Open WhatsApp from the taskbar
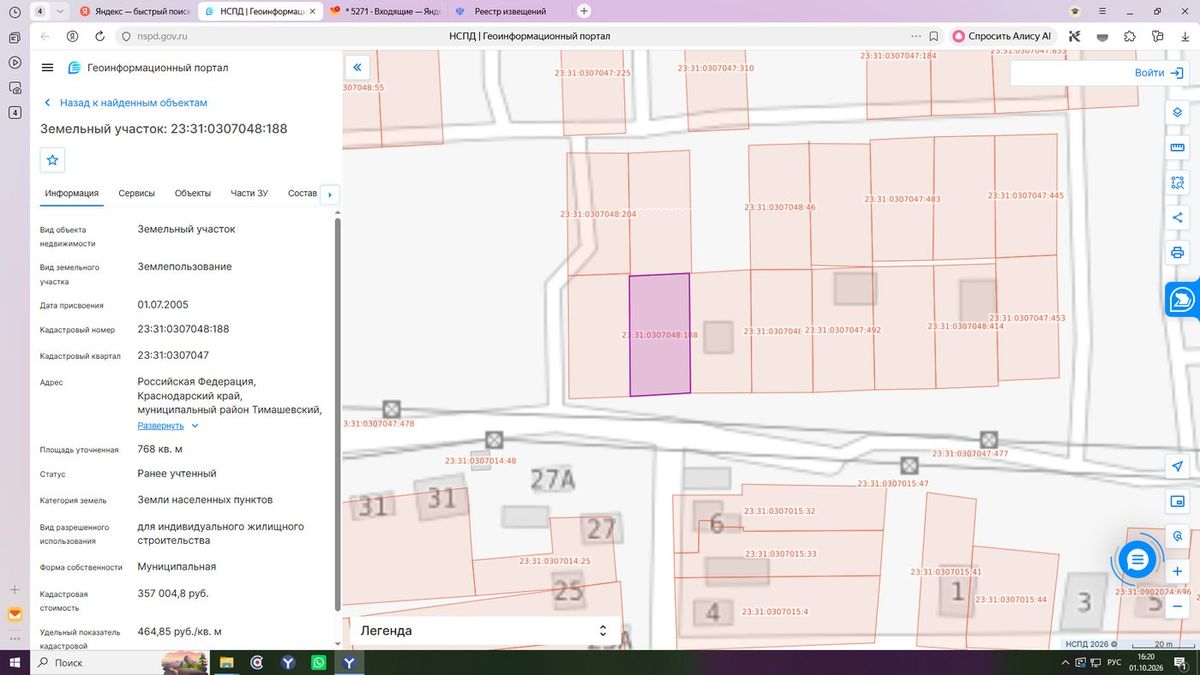This screenshot has width=1200, height=675. (x=318, y=662)
